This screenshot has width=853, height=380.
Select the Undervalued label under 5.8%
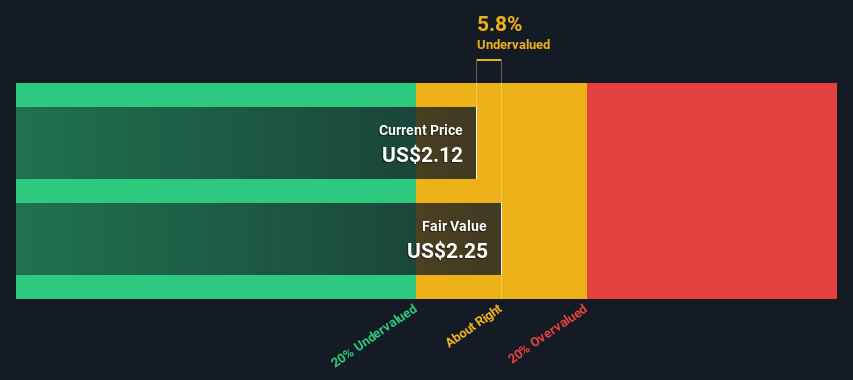coord(514,45)
